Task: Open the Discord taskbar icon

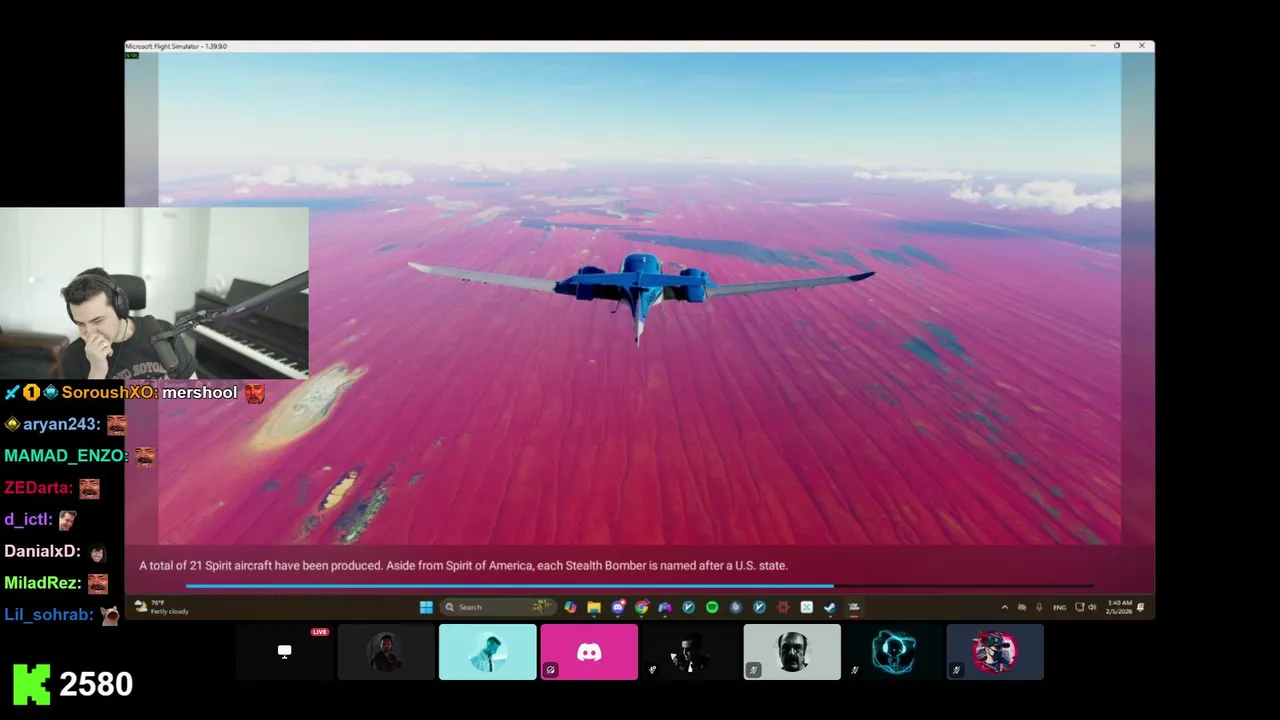Action: click(x=618, y=607)
